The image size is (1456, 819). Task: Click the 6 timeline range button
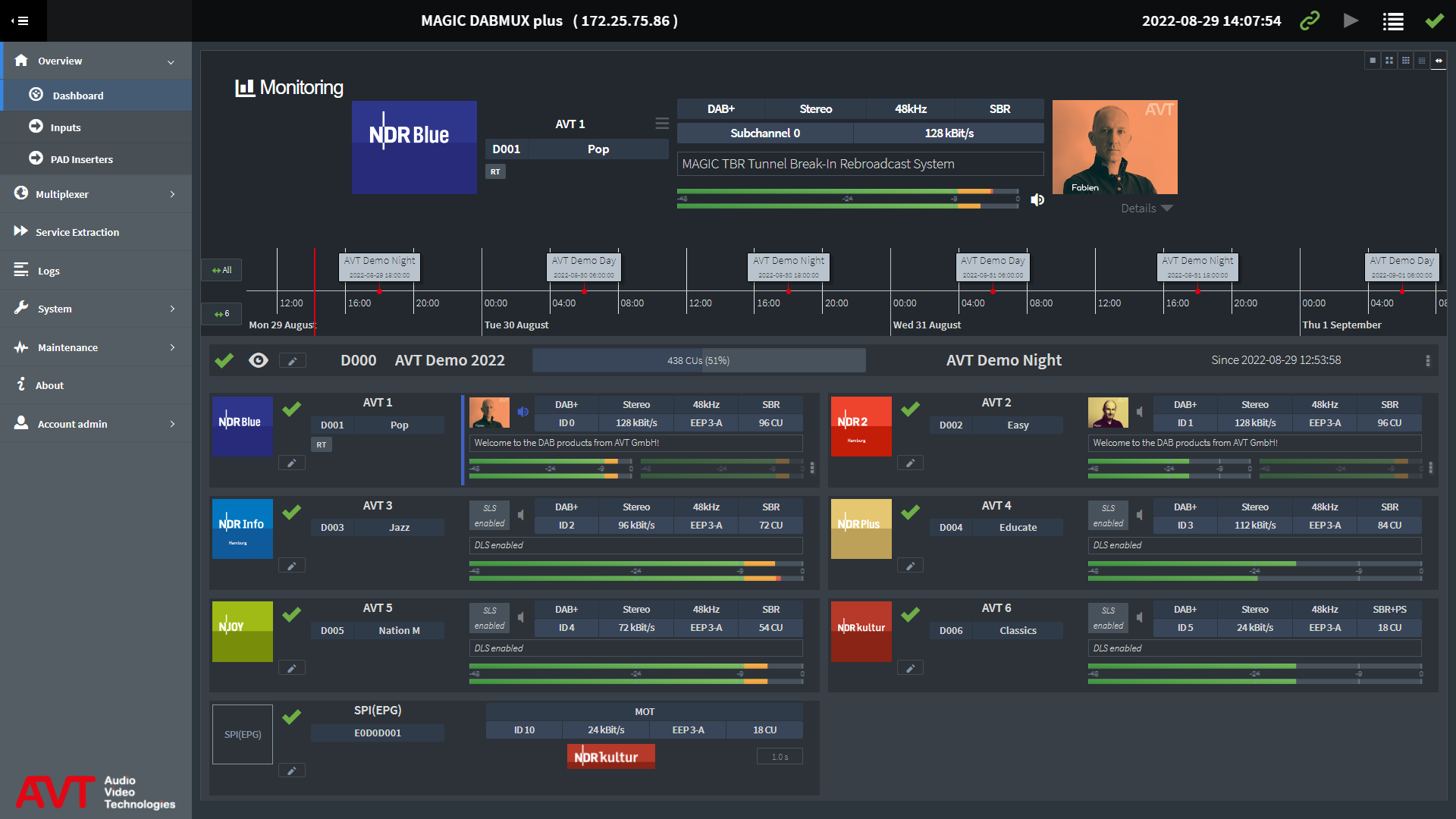(221, 314)
